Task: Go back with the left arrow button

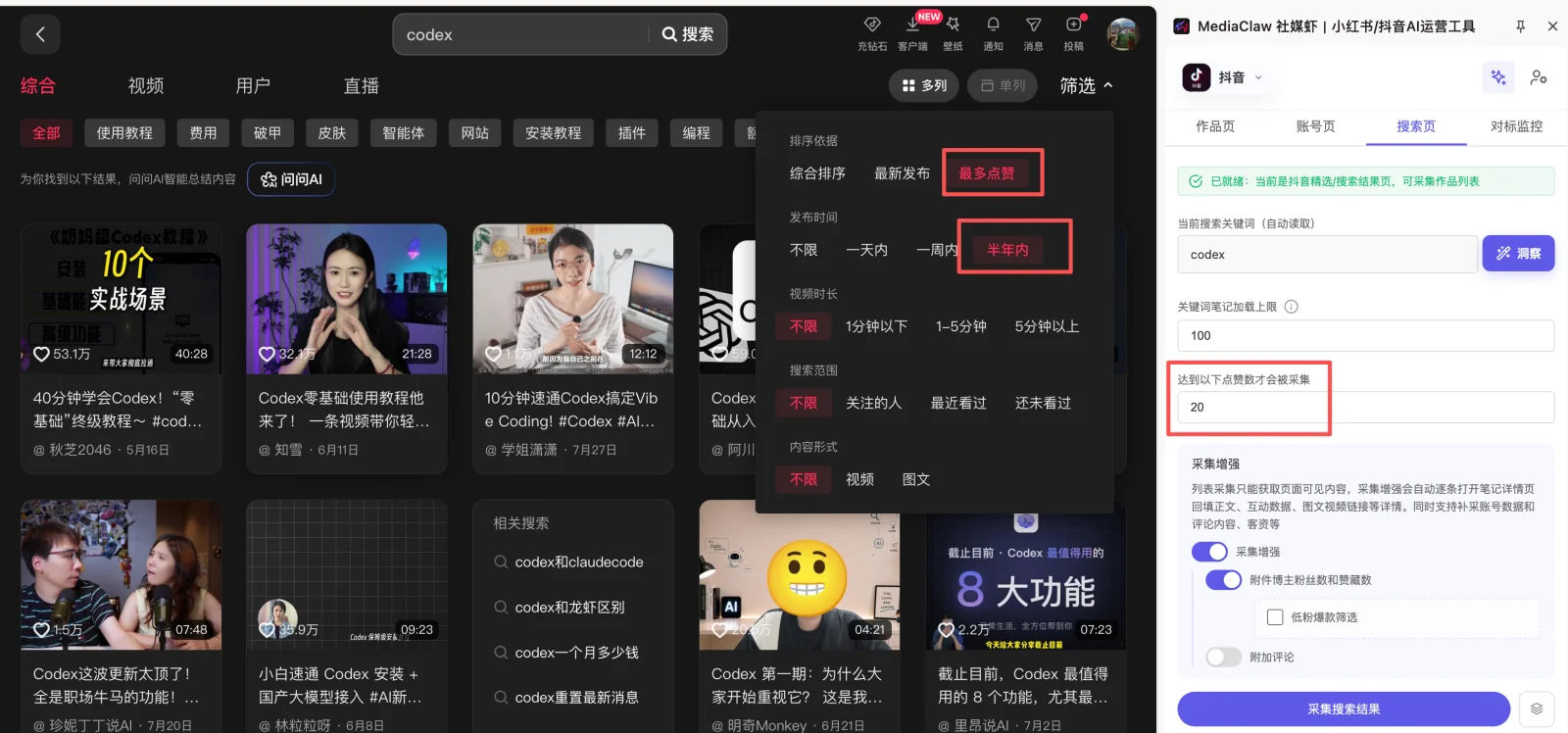Action: coord(40,34)
